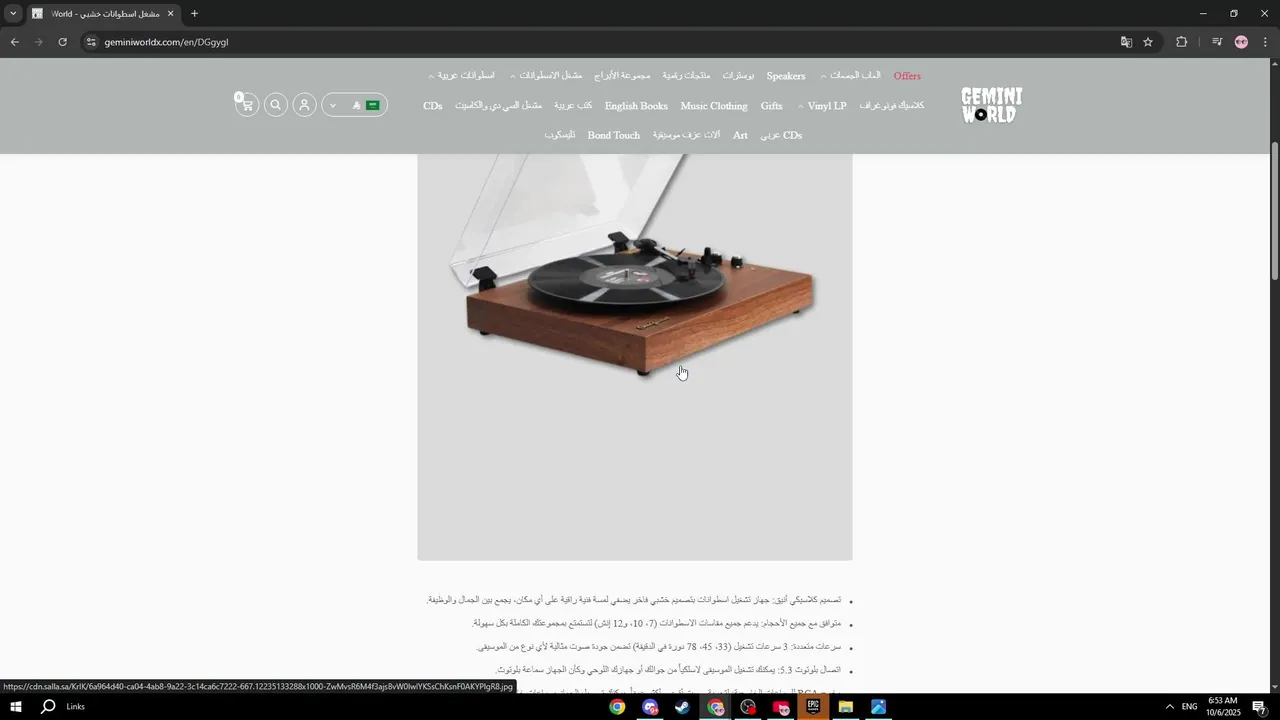Screen dimensions: 1280x720
Task: Open Windows taskbar search
Action: (48, 707)
